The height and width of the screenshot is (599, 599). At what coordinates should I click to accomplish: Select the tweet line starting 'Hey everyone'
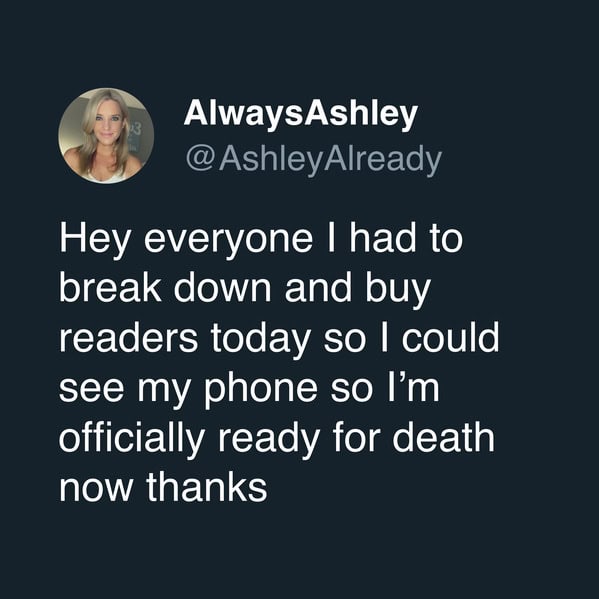261,241
